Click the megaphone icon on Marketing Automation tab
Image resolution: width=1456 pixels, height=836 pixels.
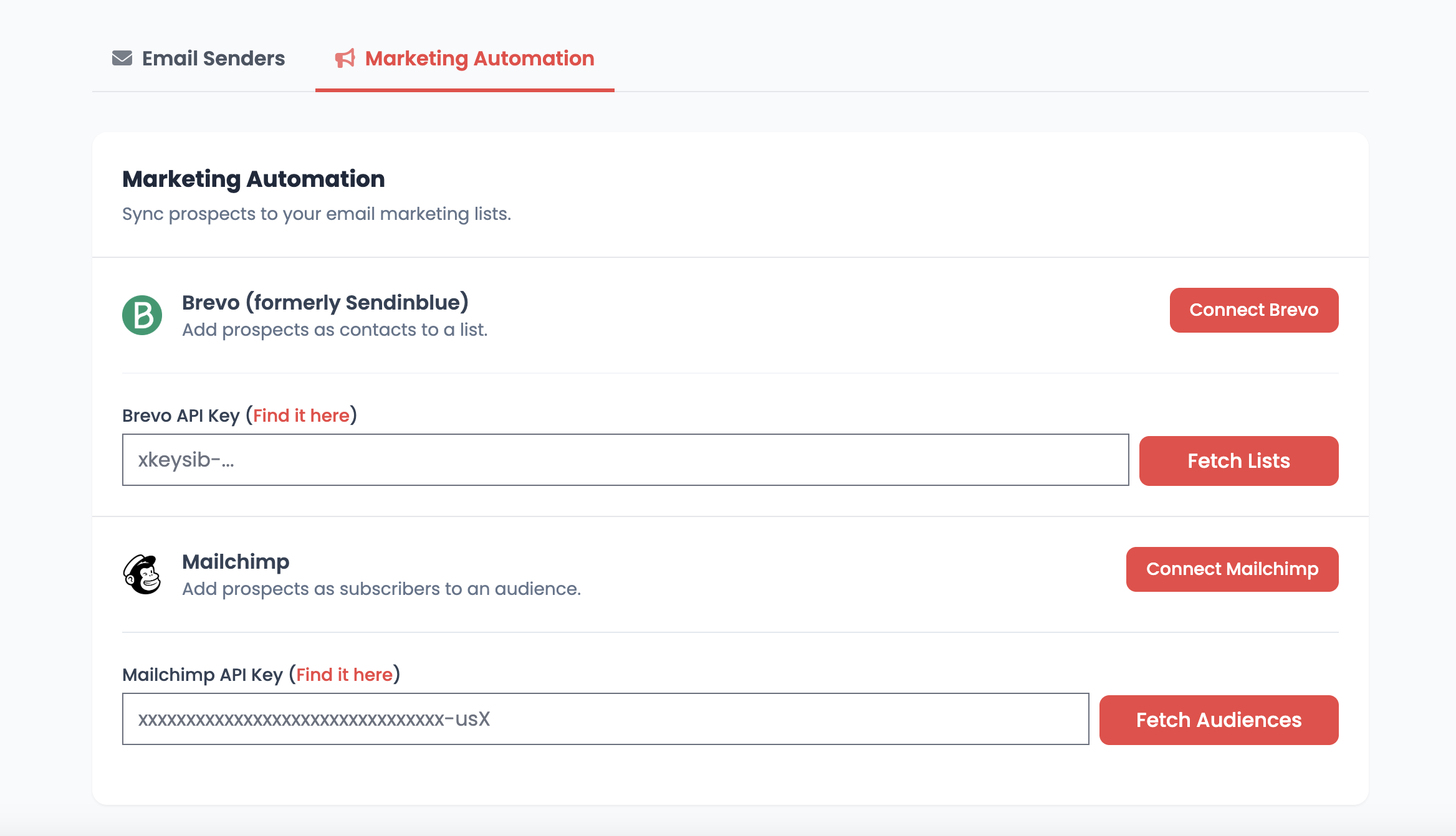click(345, 58)
